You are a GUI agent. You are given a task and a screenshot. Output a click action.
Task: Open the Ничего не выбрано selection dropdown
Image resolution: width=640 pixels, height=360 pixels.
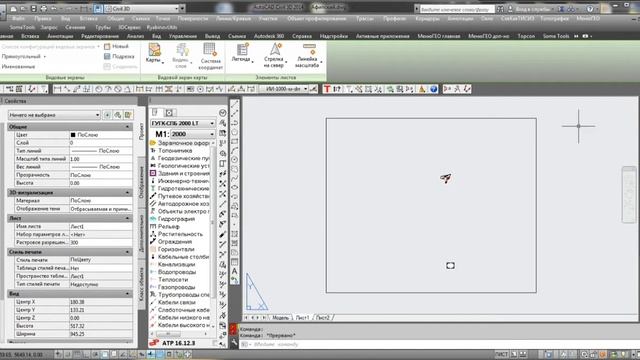coord(54,115)
